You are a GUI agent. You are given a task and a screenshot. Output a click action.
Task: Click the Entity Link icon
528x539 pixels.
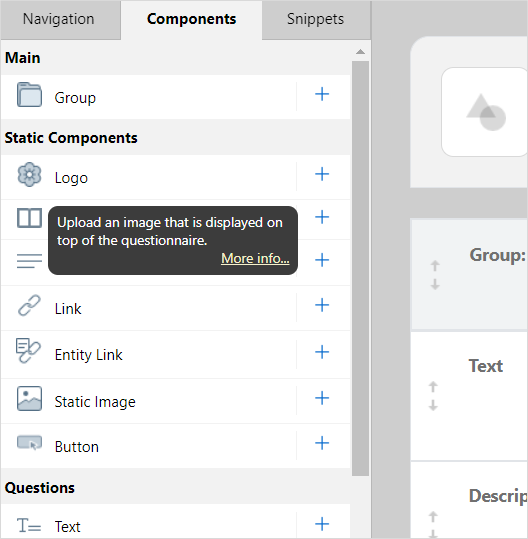coord(28,351)
